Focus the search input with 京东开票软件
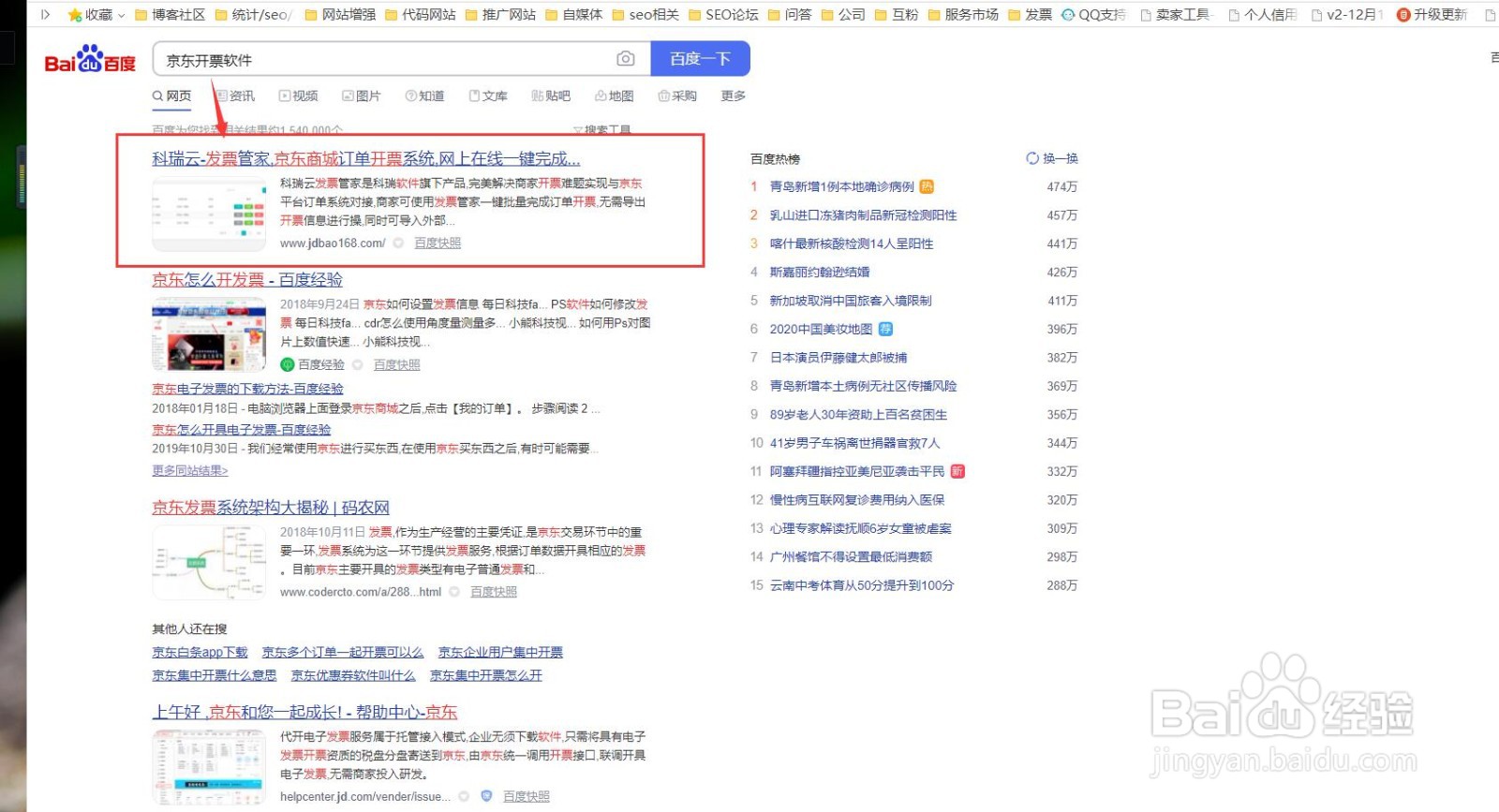The height and width of the screenshot is (812, 1499). tap(384, 59)
